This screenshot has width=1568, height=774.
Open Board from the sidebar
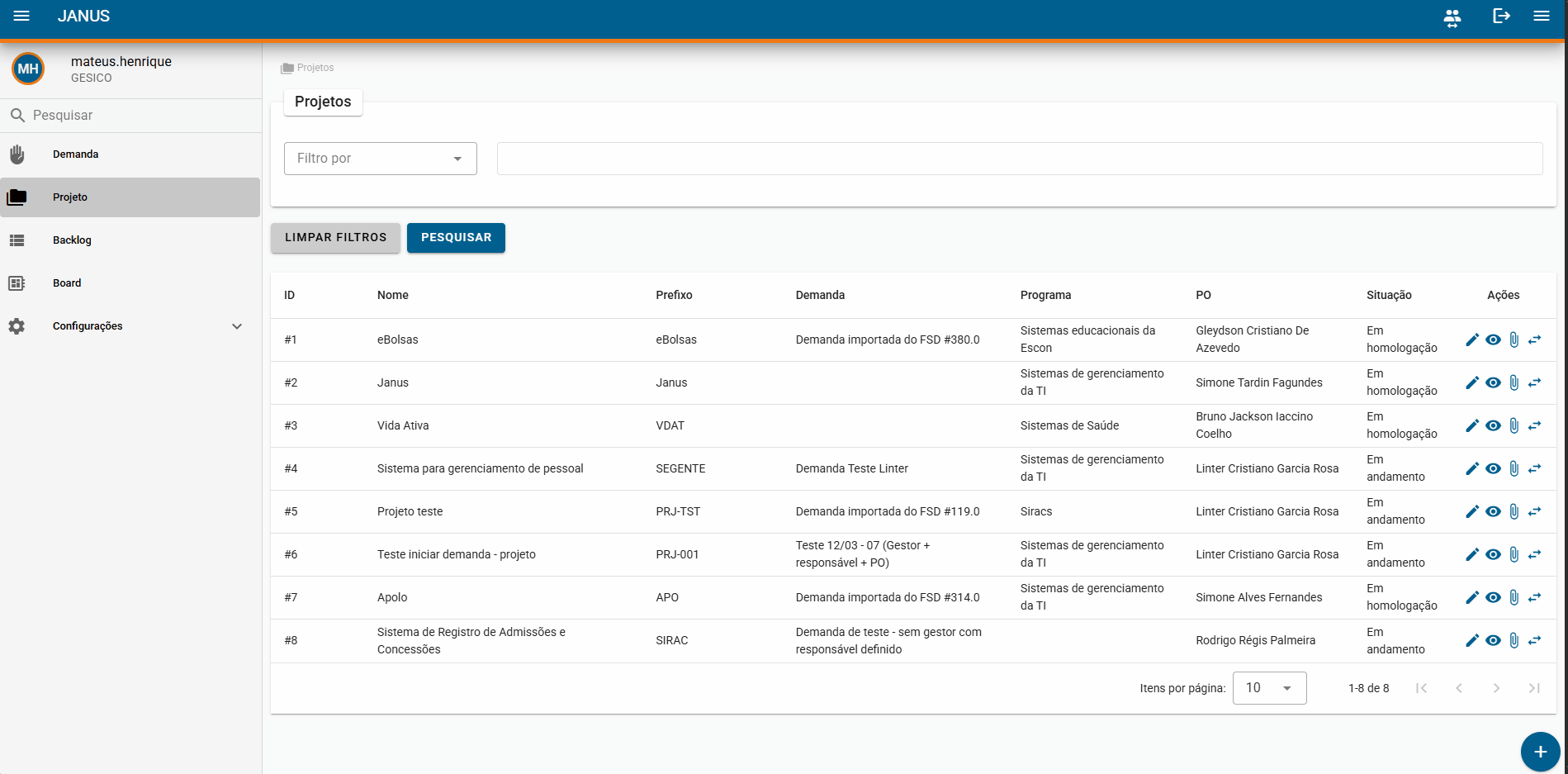point(130,283)
